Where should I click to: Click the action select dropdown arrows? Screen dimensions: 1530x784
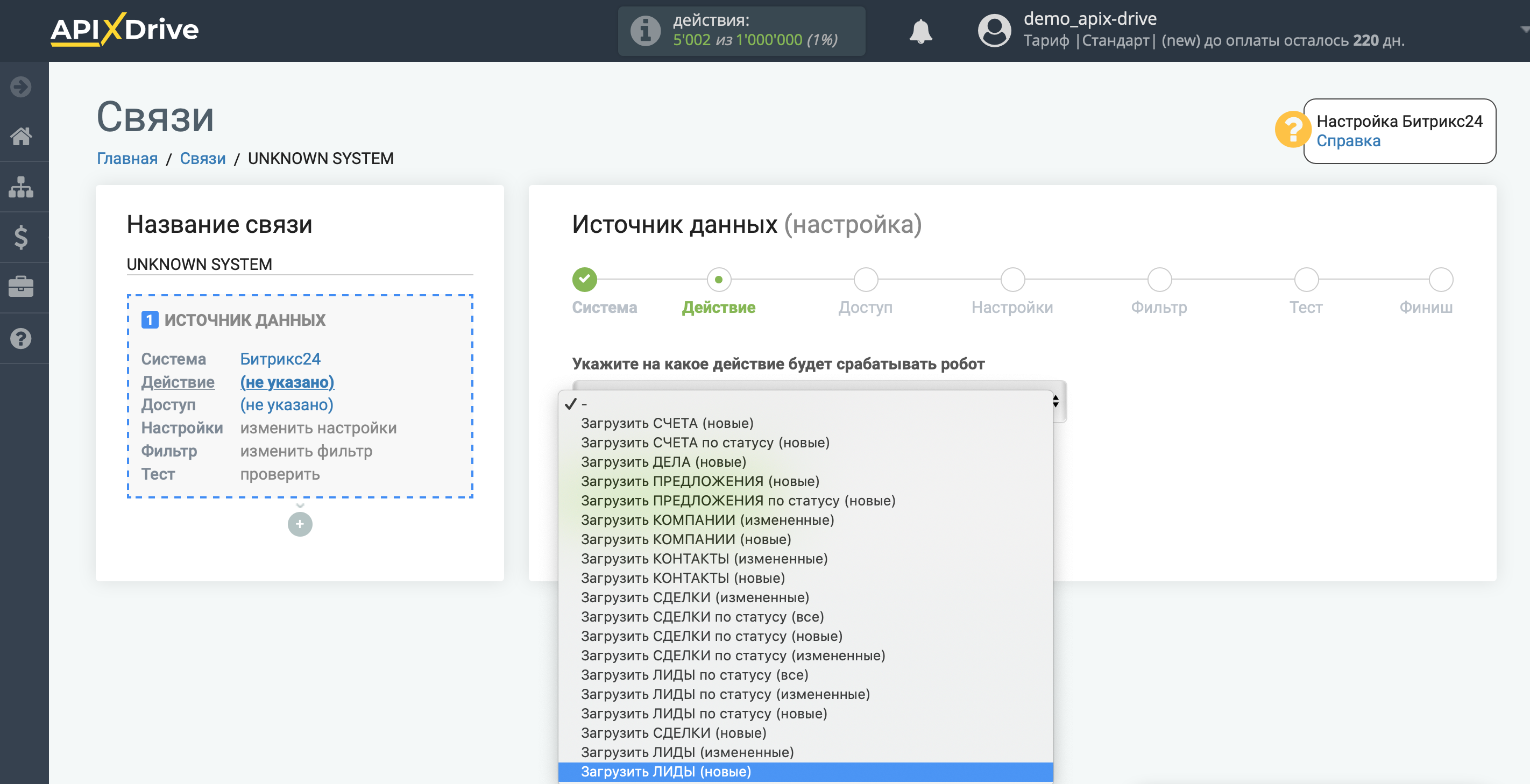[1056, 402]
